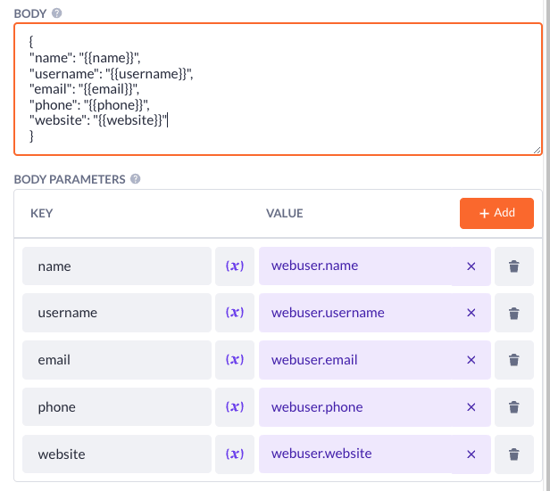
Task: Clear the webuser.email value
Action: point(471,360)
